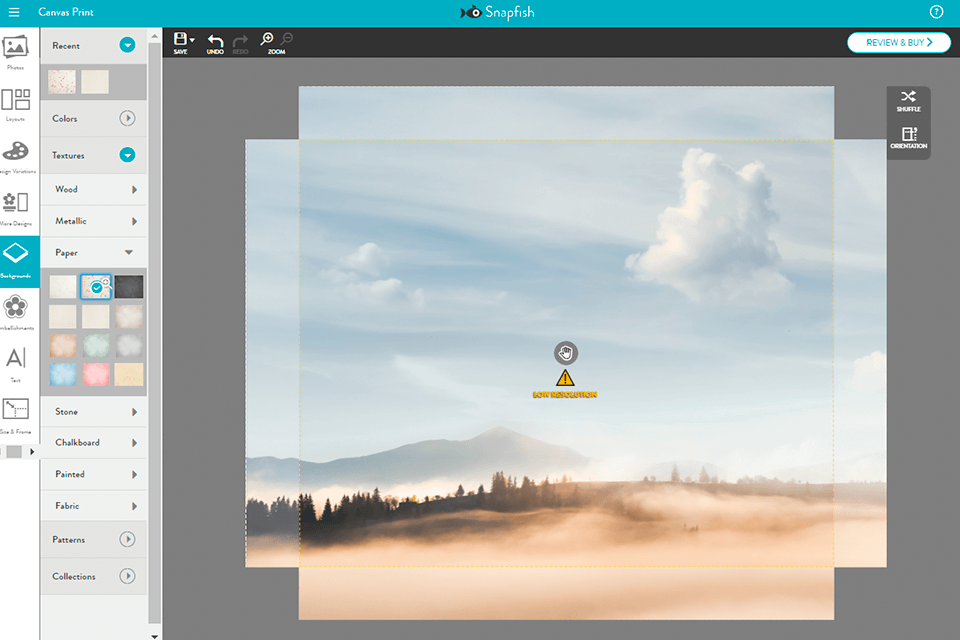Expand the Patterns section
Viewport: 960px width, 640px height.
(127, 539)
